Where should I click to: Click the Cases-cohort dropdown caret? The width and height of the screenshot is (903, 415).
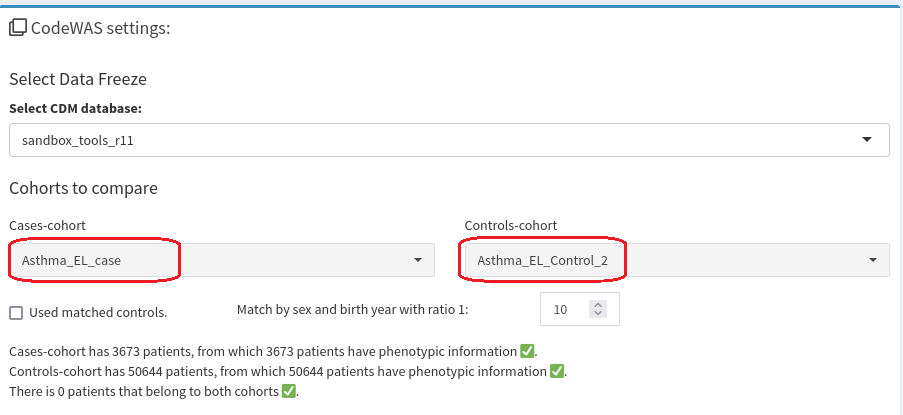[418, 260]
